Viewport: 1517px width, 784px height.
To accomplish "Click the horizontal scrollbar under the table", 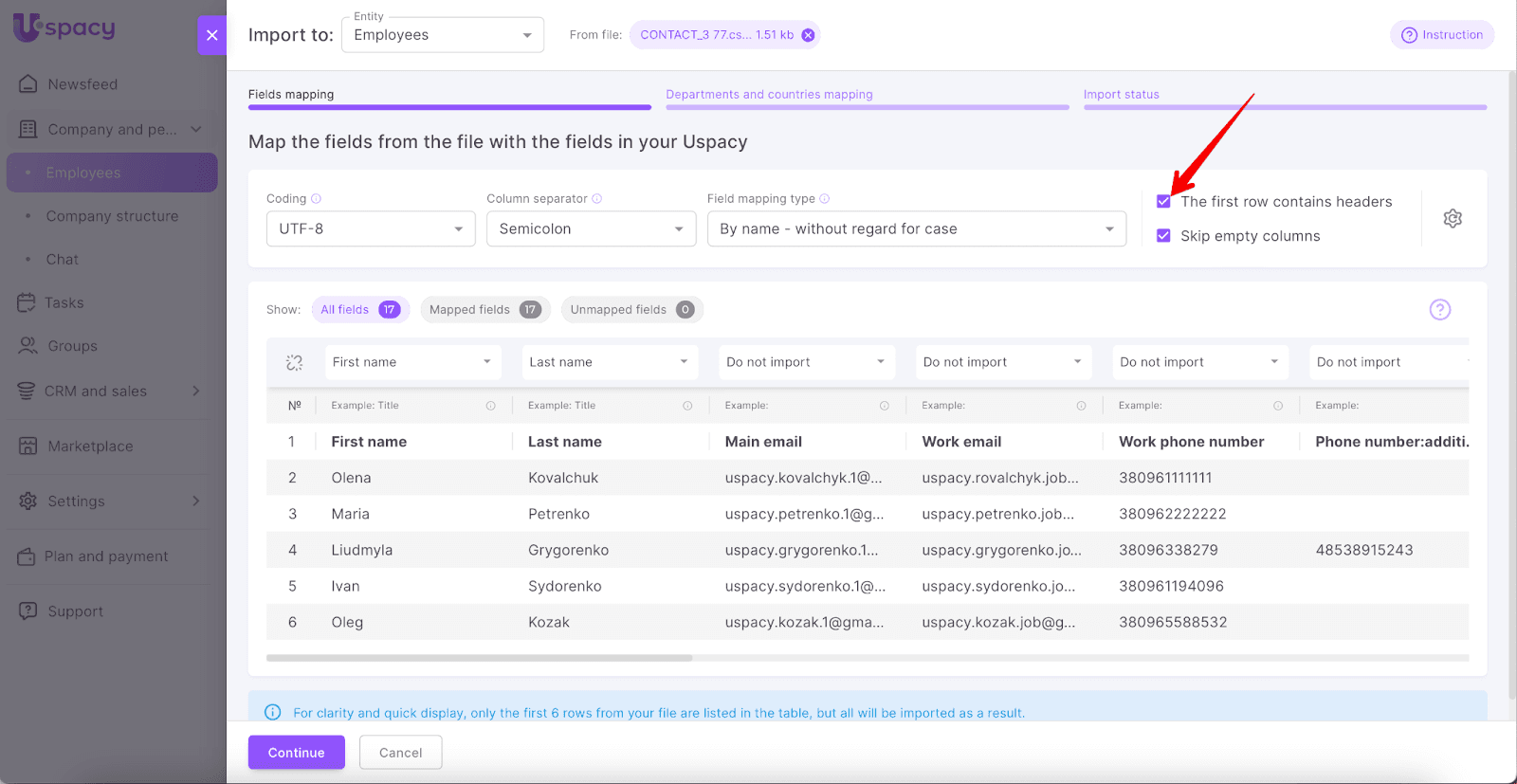I will (x=479, y=658).
